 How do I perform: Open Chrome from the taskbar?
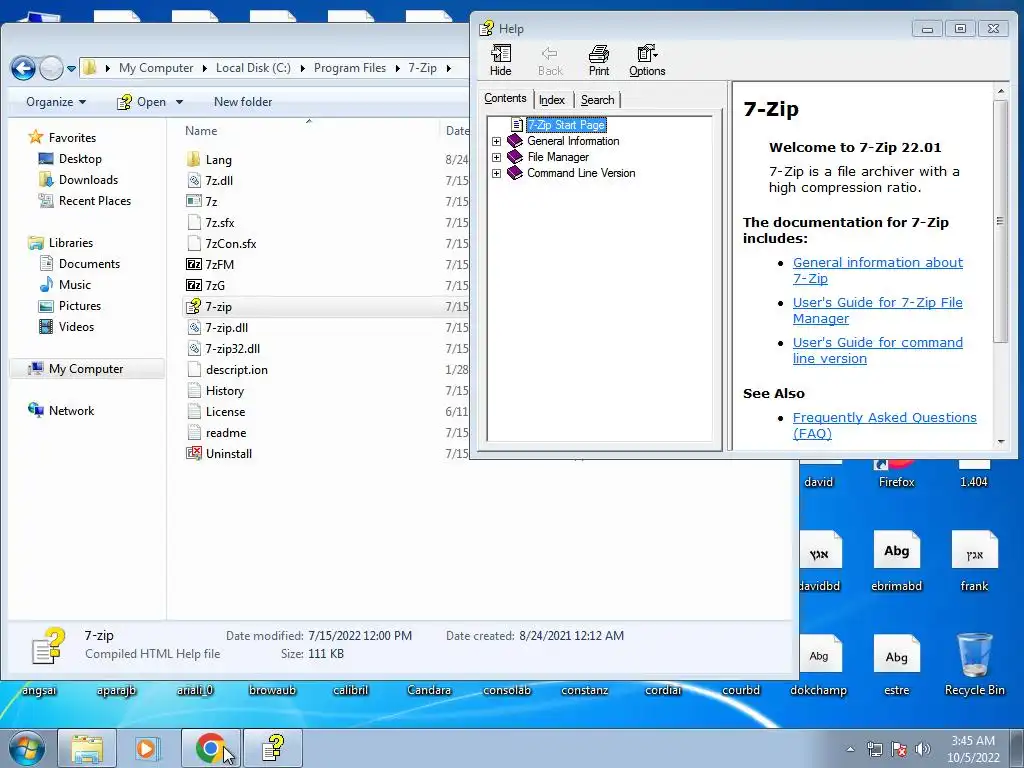click(210, 748)
